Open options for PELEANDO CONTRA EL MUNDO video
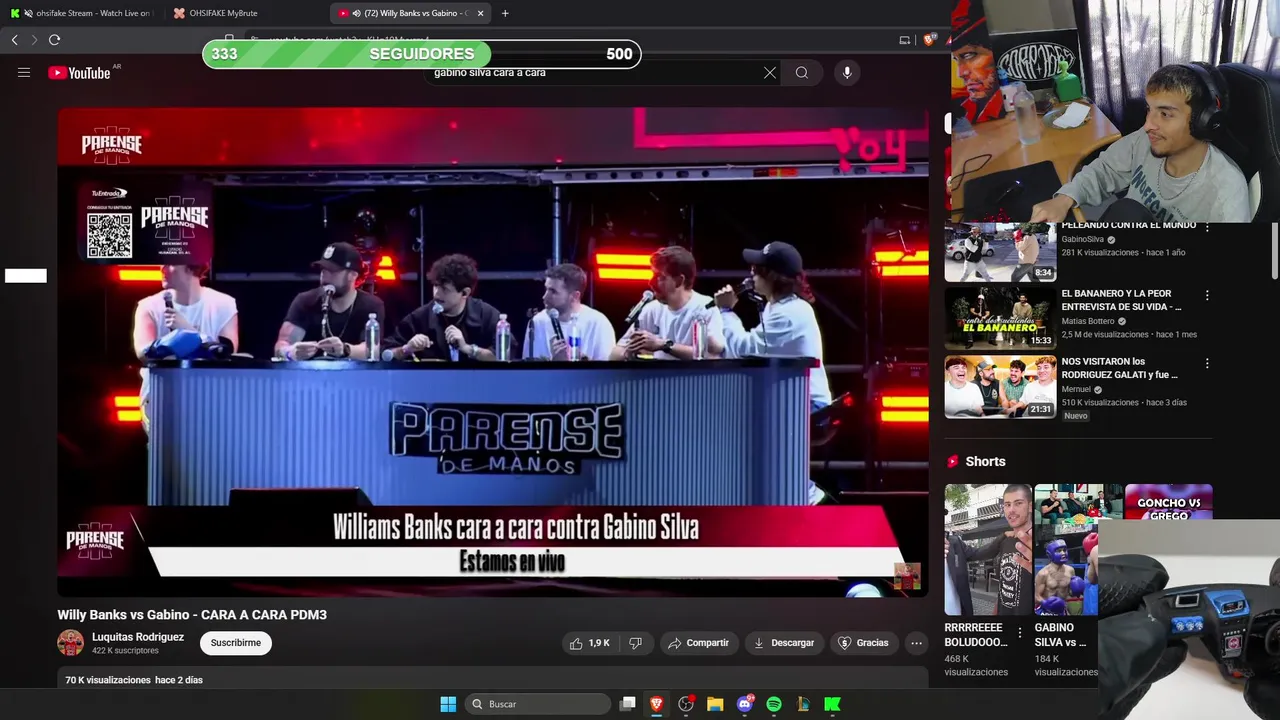 tap(1207, 228)
